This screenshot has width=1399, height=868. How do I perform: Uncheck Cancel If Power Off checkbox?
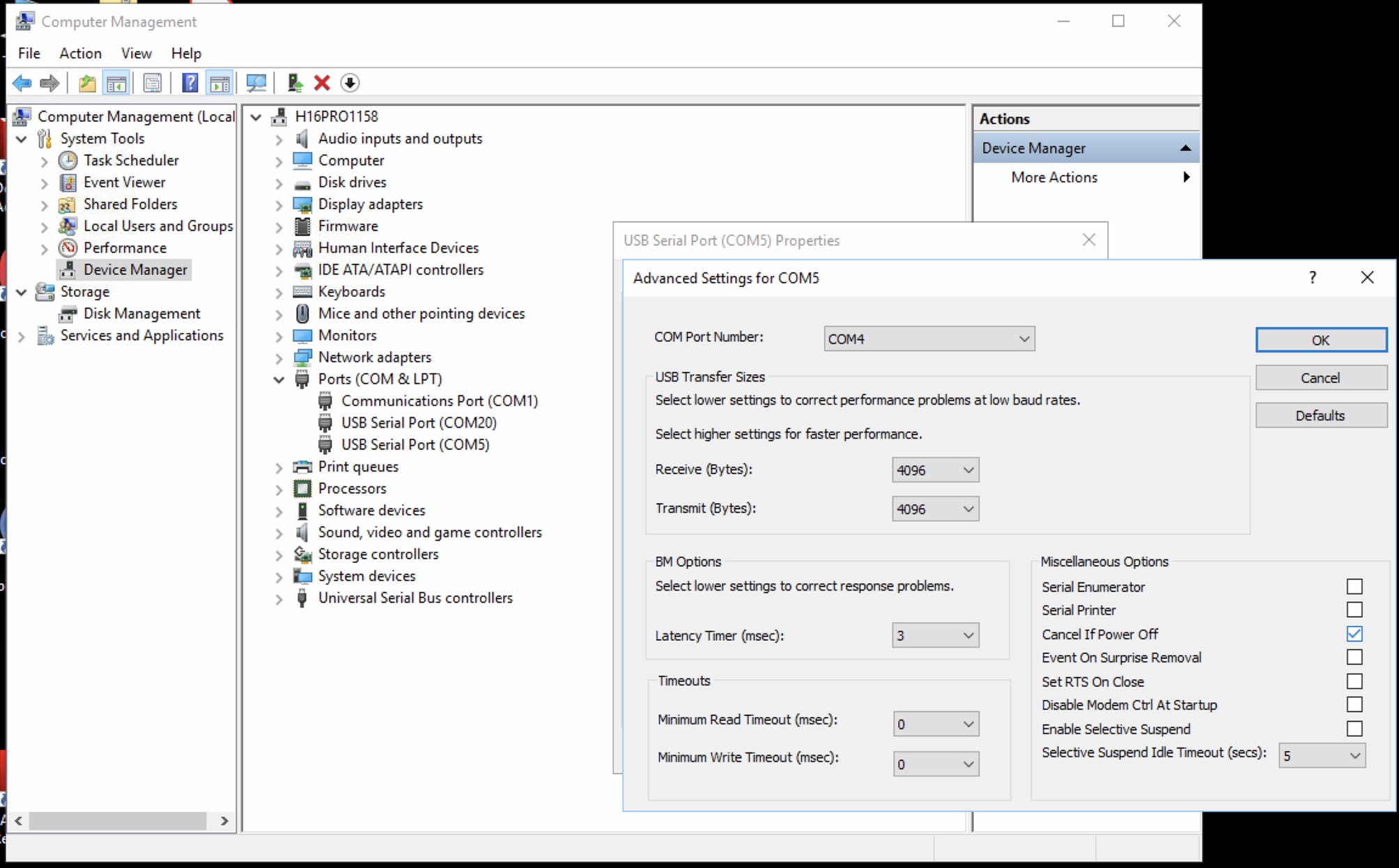(x=1354, y=634)
